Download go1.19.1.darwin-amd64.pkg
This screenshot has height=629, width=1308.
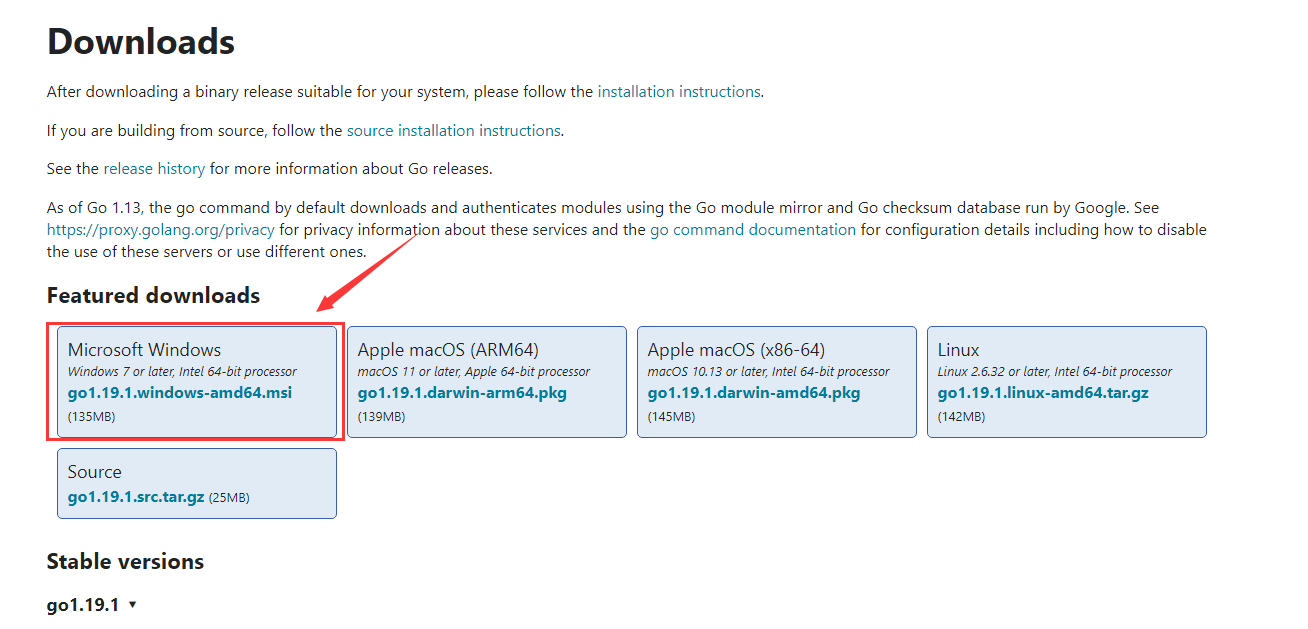pyautogui.click(x=754, y=393)
